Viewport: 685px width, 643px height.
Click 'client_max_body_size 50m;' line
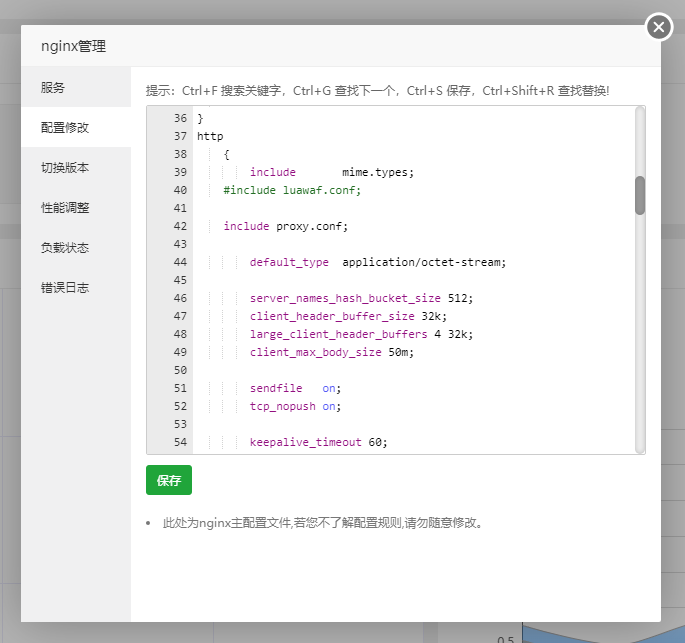[x=332, y=352]
